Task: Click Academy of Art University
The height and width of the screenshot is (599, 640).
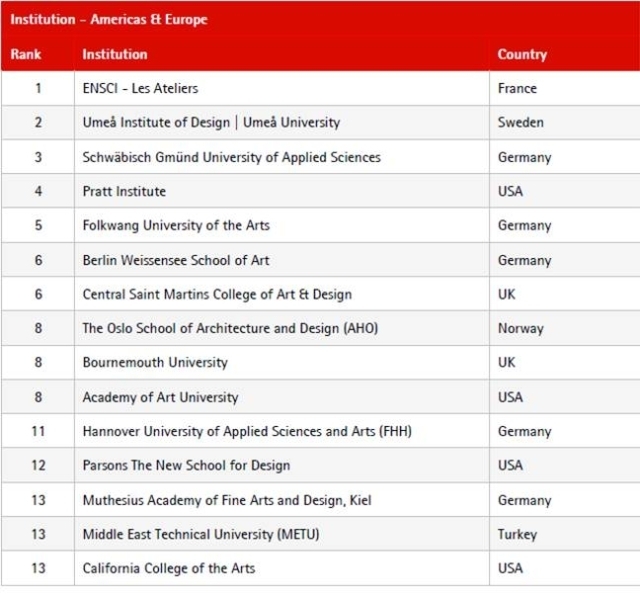Action: (160, 397)
